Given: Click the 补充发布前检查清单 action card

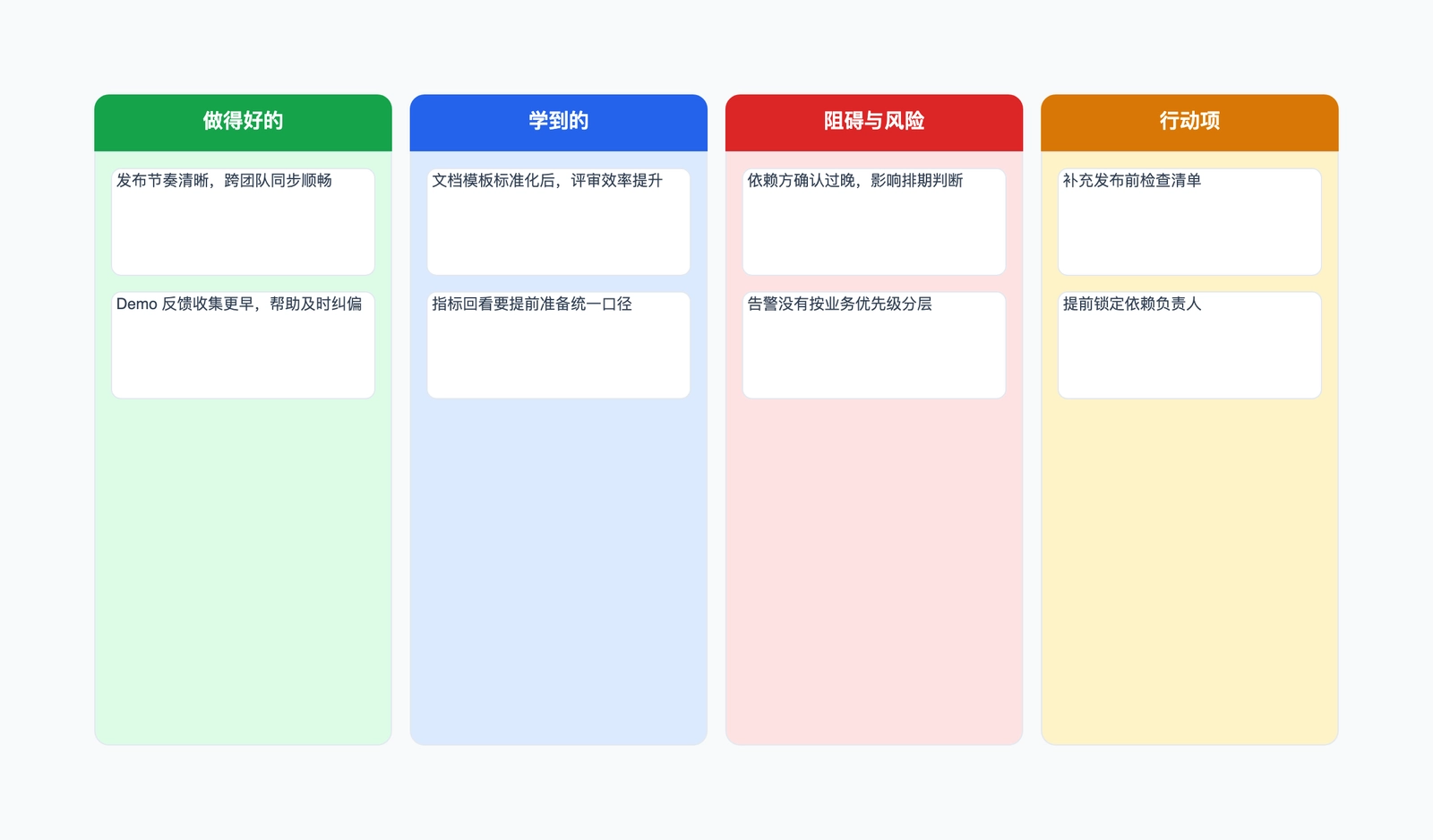Looking at the screenshot, I should point(1188,221).
